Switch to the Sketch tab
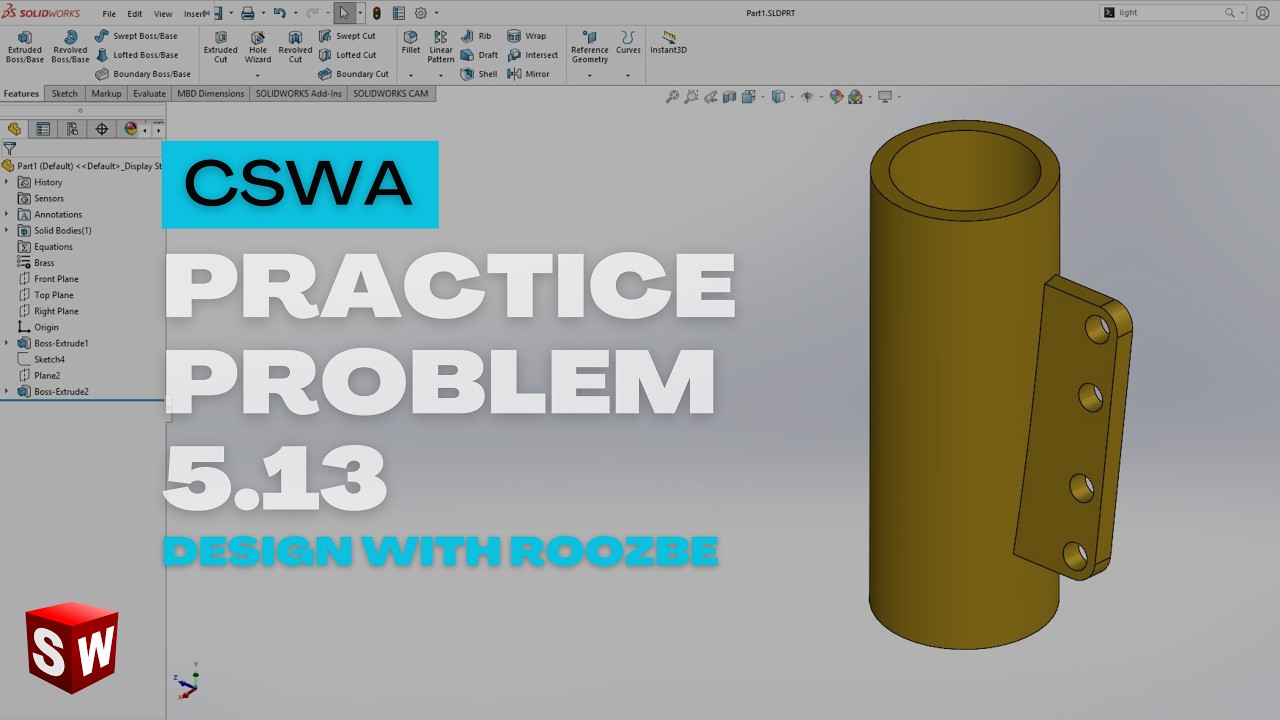1280x720 pixels. (x=65, y=94)
